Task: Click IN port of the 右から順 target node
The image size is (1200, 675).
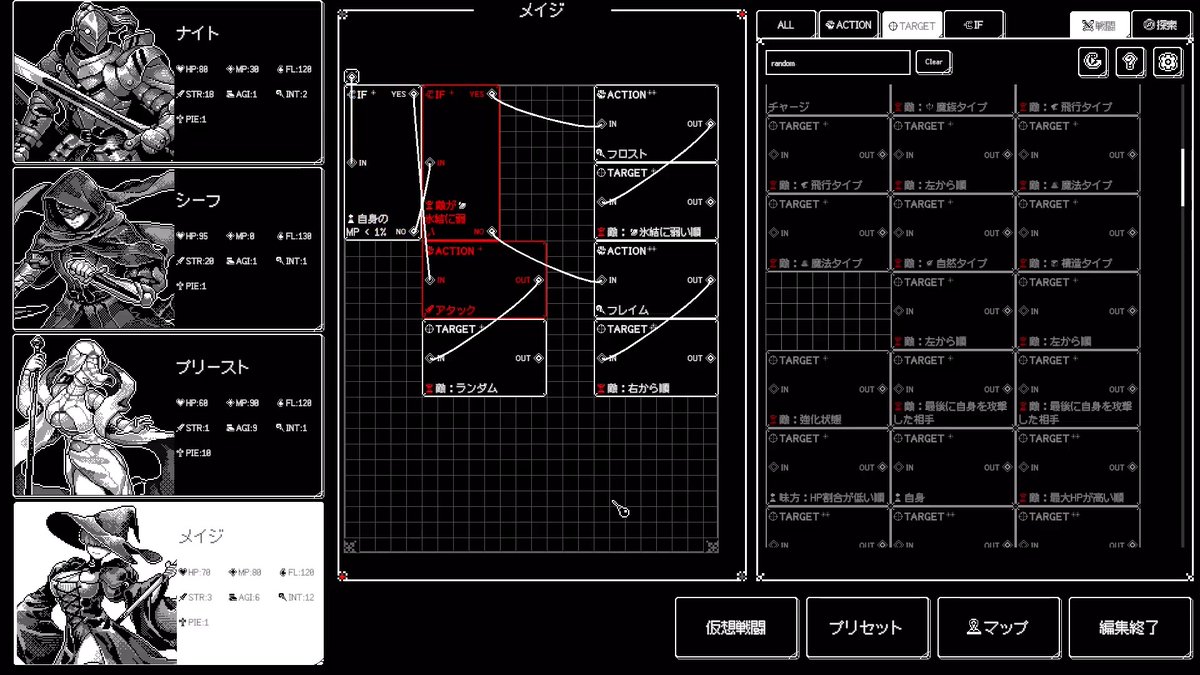Action: tap(601, 358)
